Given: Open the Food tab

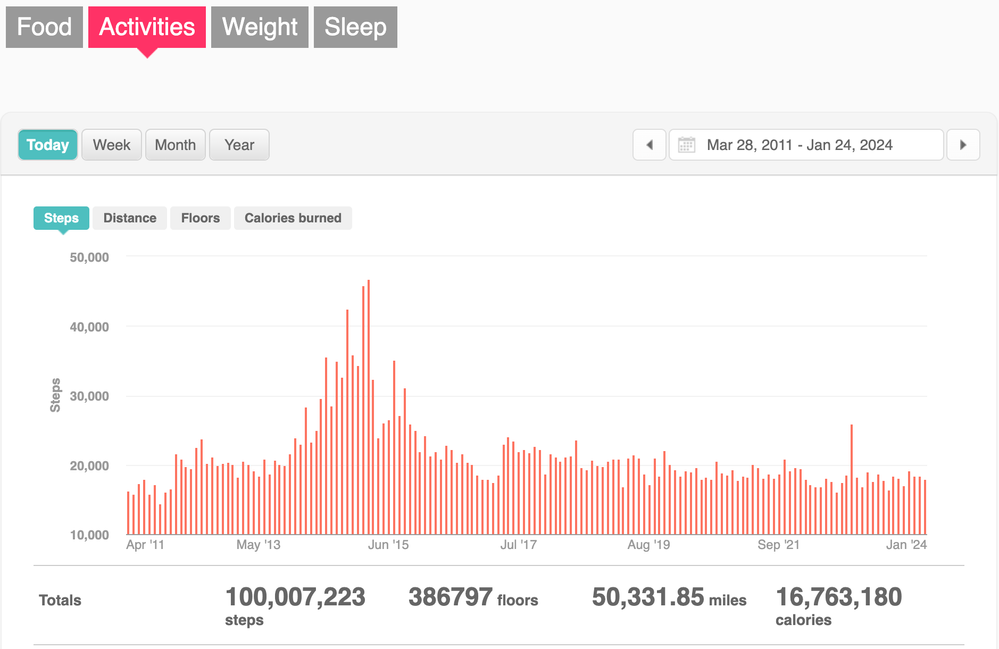Looking at the screenshot, I should click(45, 27).
